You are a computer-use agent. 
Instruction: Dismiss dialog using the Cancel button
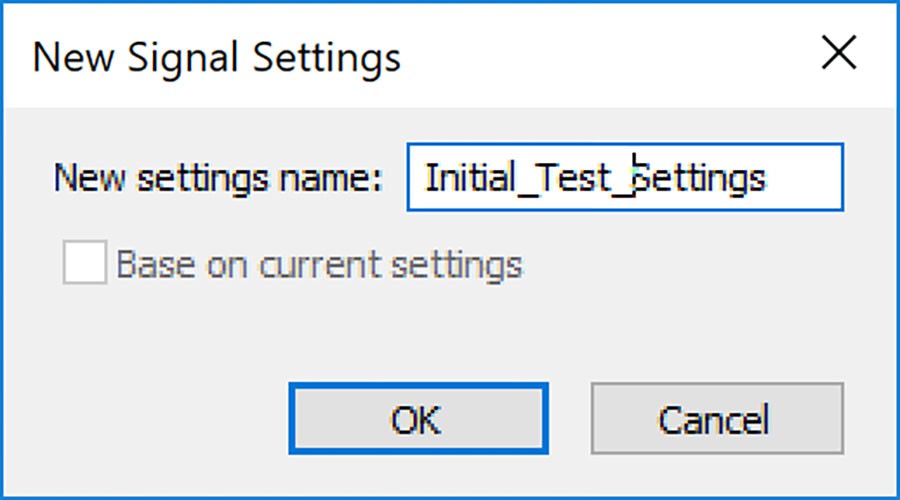pyautogui.click(x=717, y=418)
